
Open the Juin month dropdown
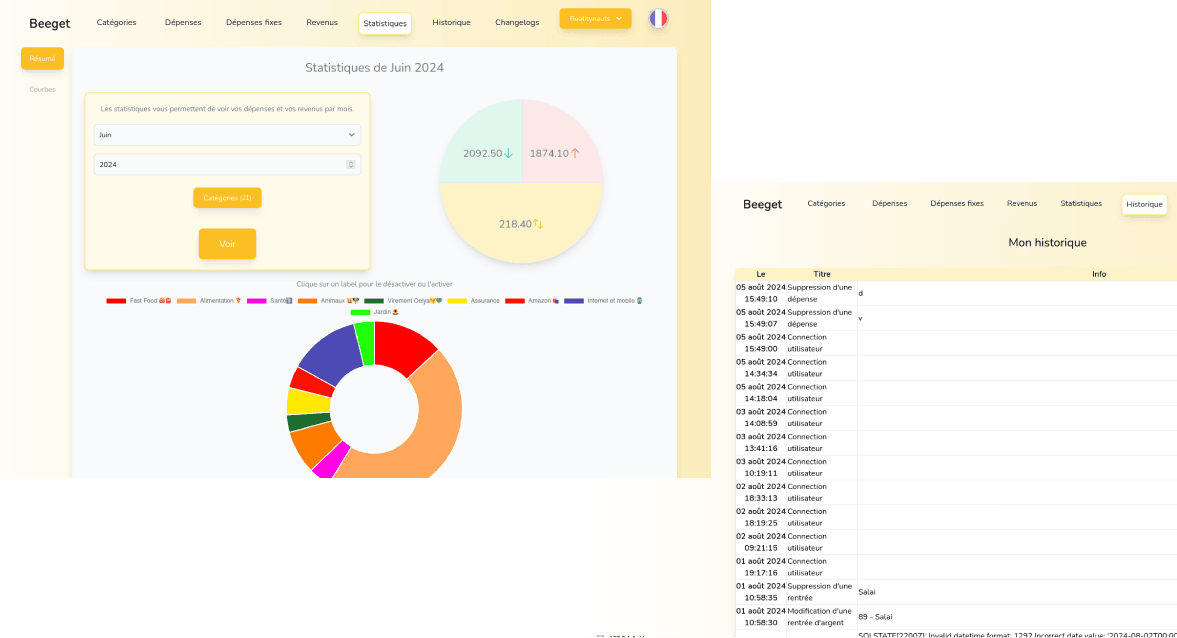[x=227, y=134]
